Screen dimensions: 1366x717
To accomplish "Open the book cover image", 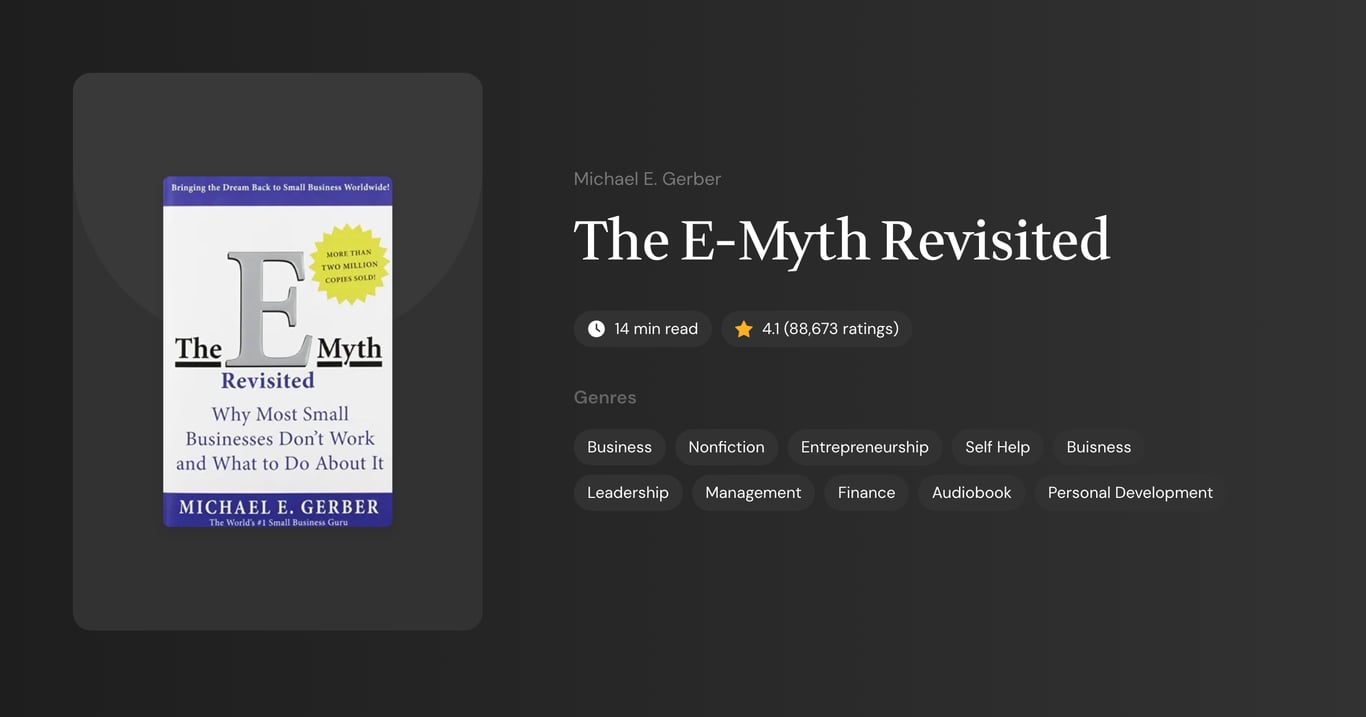I will (x=277, y=351).
